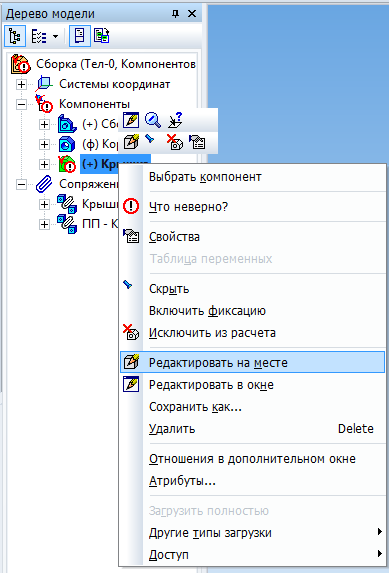Open Отношения в дополнительном окне
Screen dimensions: 389x573
[253, 459]
